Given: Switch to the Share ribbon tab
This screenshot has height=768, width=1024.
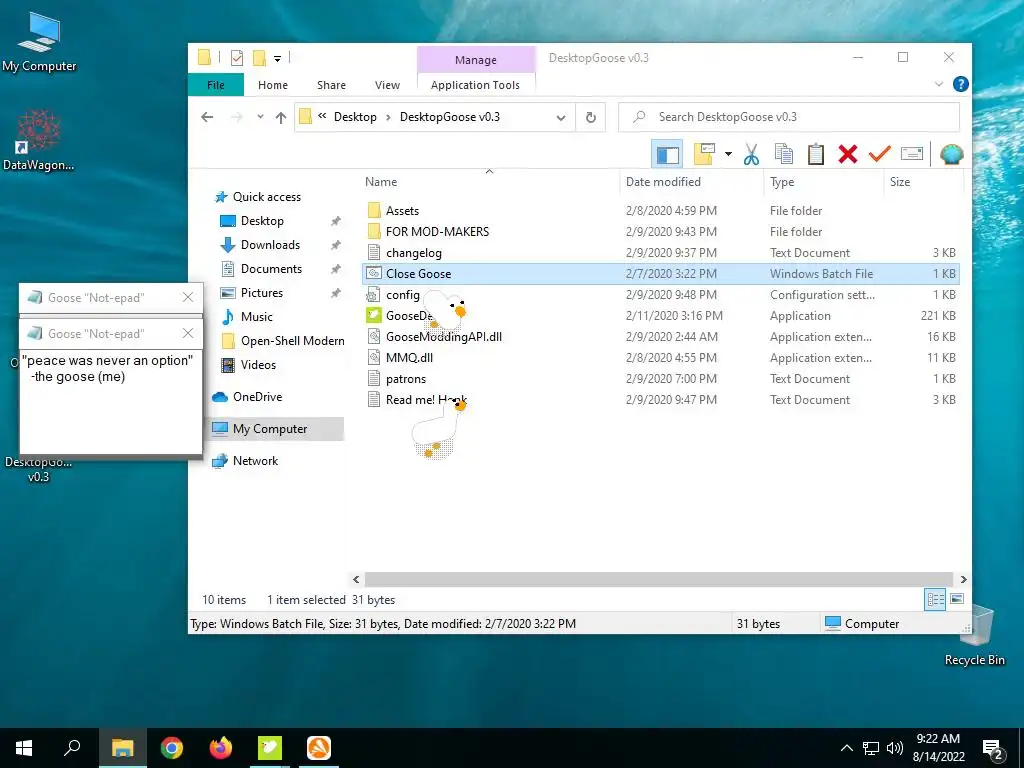Looking at the screenshot, I should [331, 85].
